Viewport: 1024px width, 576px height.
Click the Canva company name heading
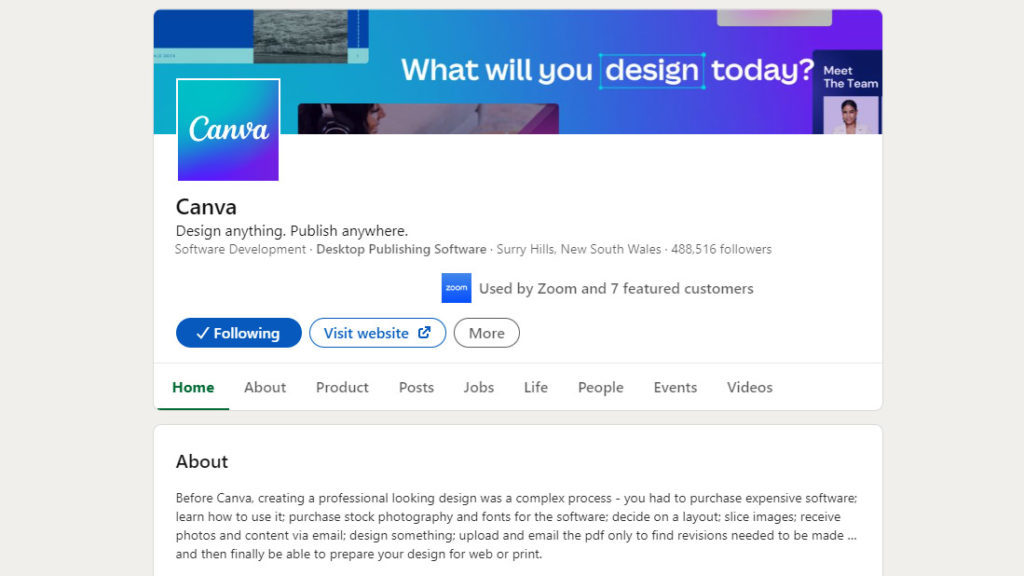pos(206,207)
